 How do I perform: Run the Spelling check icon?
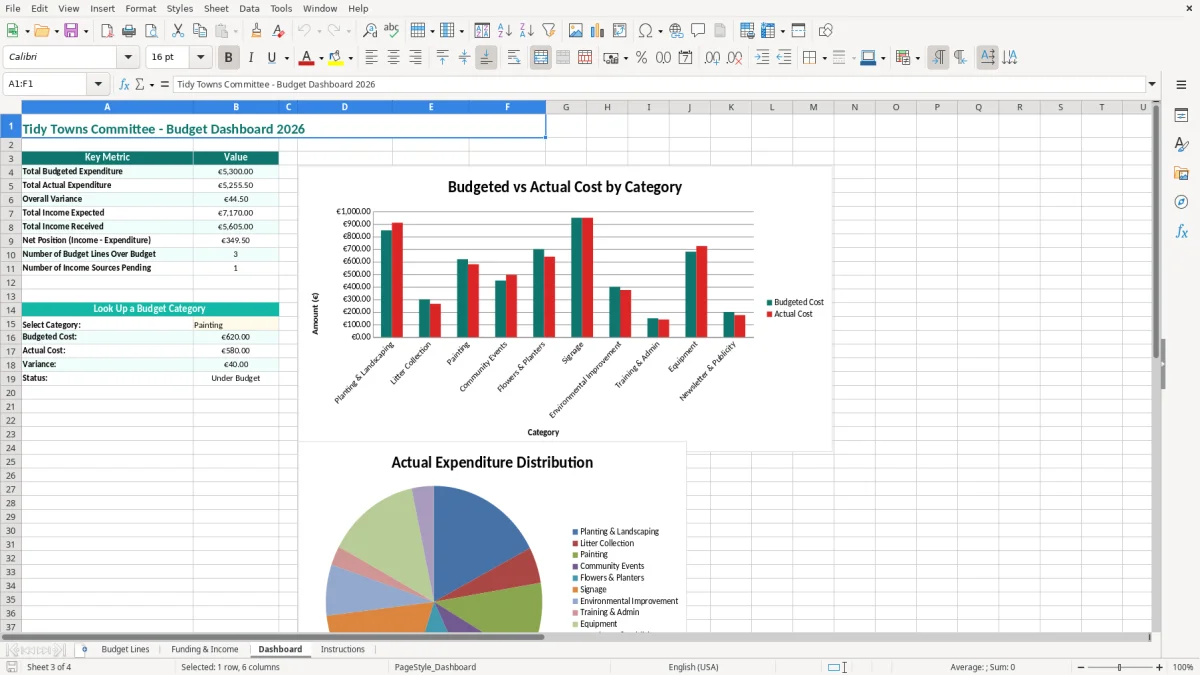coord(392,31)
